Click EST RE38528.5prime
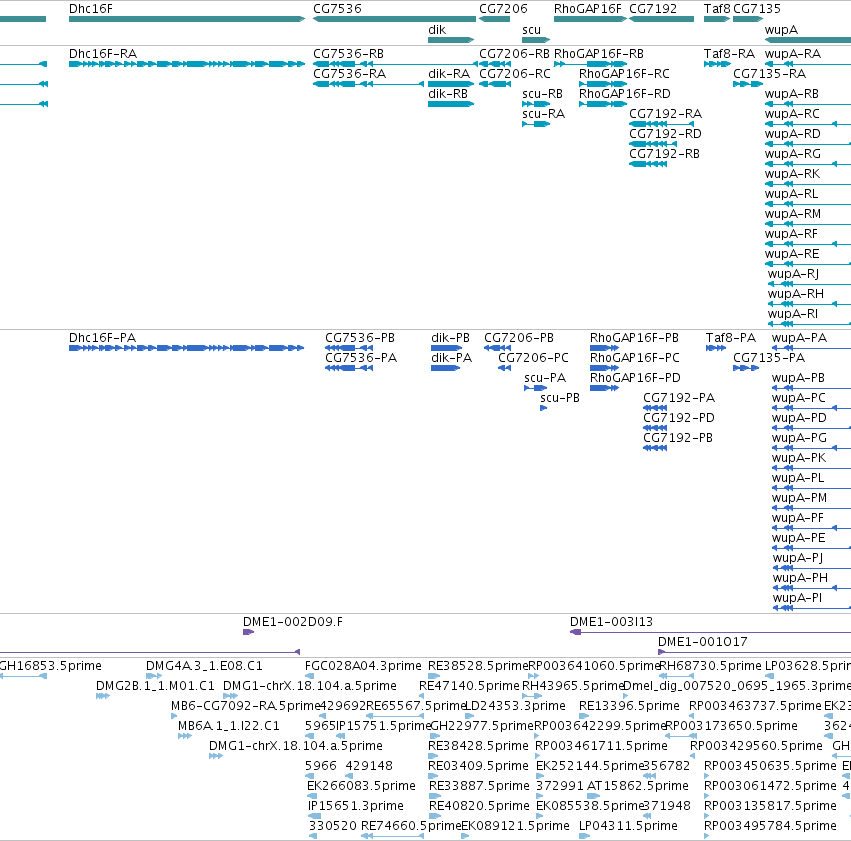This screenshot has height=841, width=851. 478,666
